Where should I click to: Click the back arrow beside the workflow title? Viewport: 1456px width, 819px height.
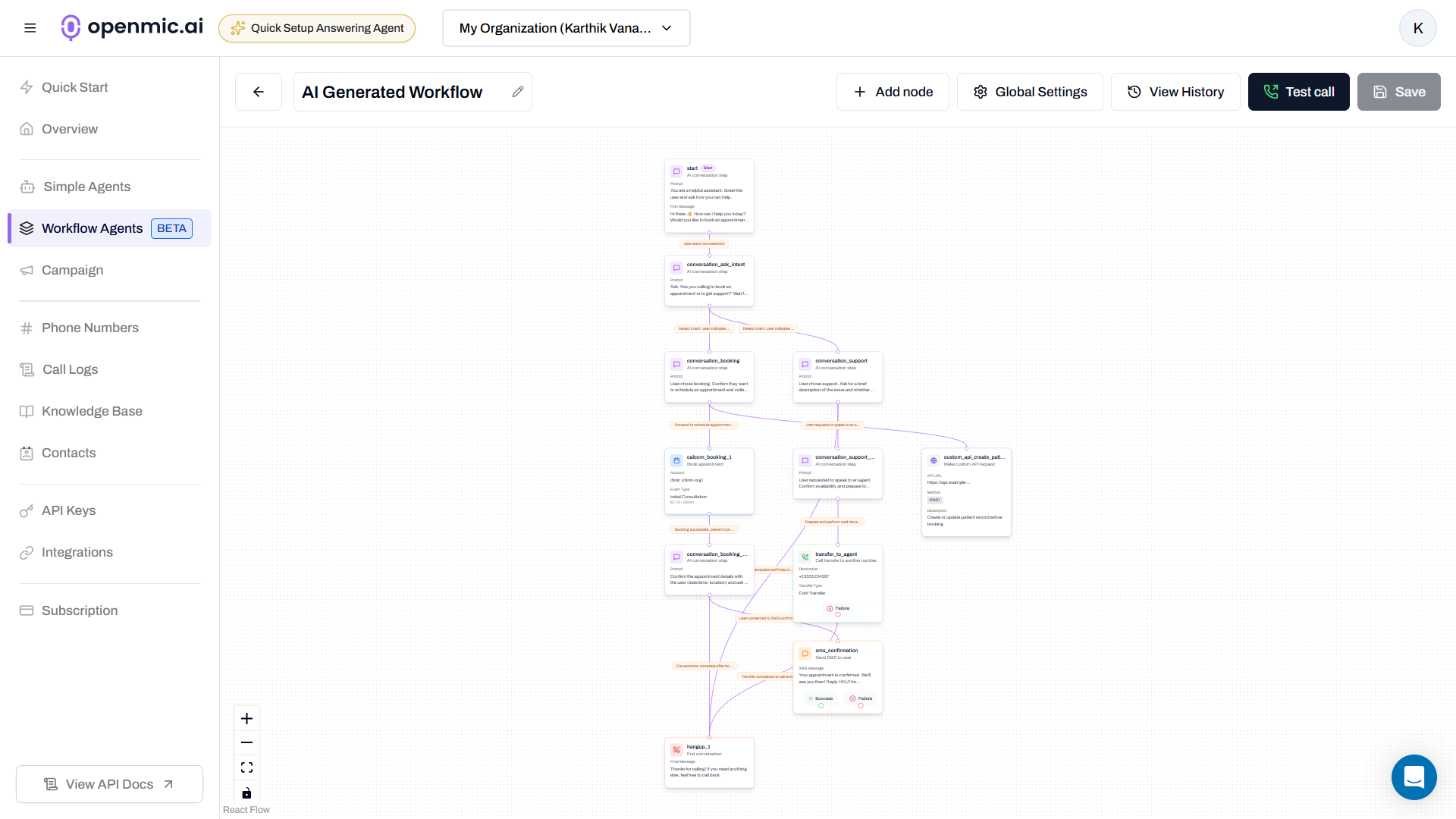point(258,91)
